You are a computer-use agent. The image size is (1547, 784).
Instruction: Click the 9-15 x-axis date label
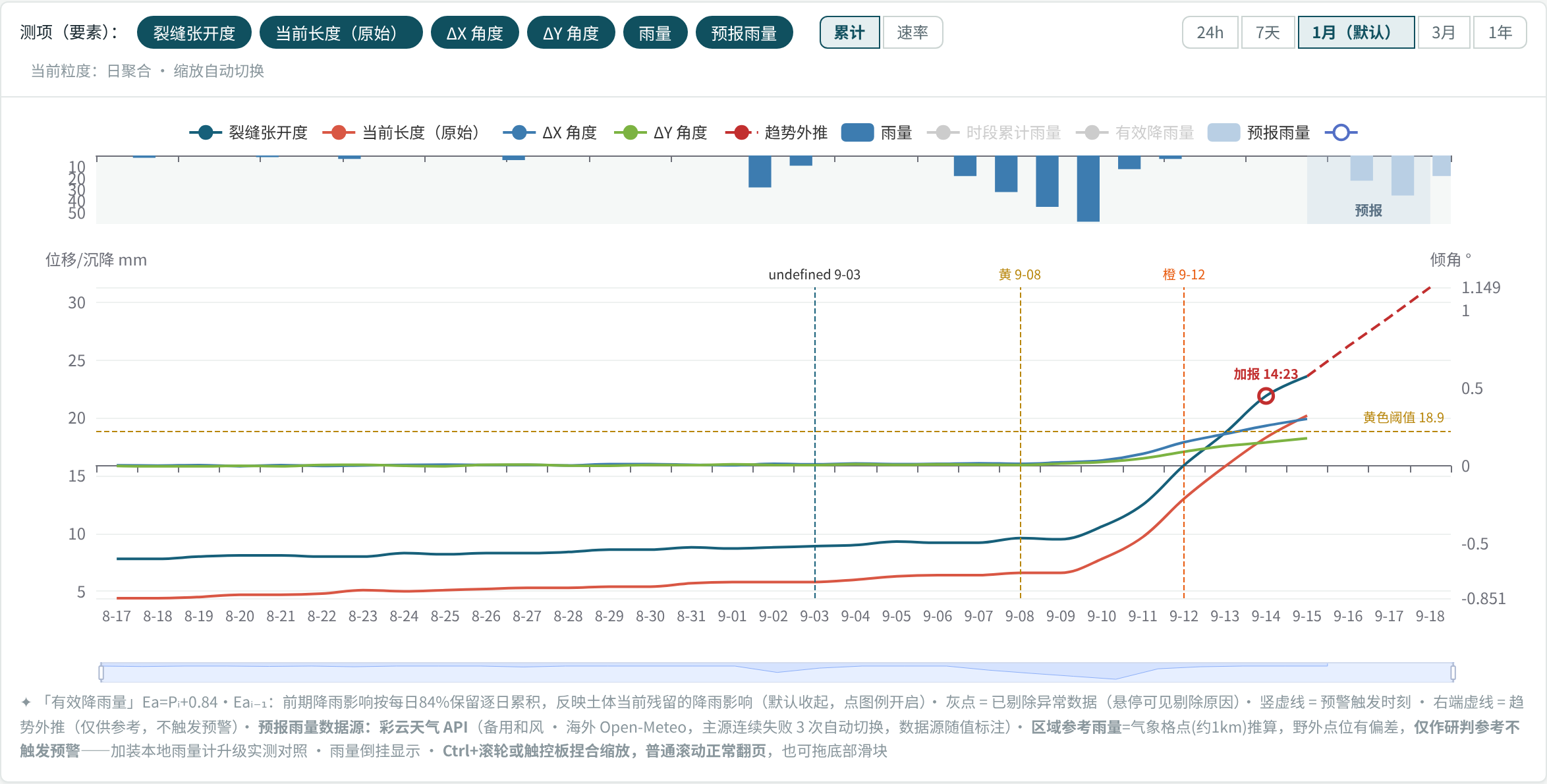1307,616
